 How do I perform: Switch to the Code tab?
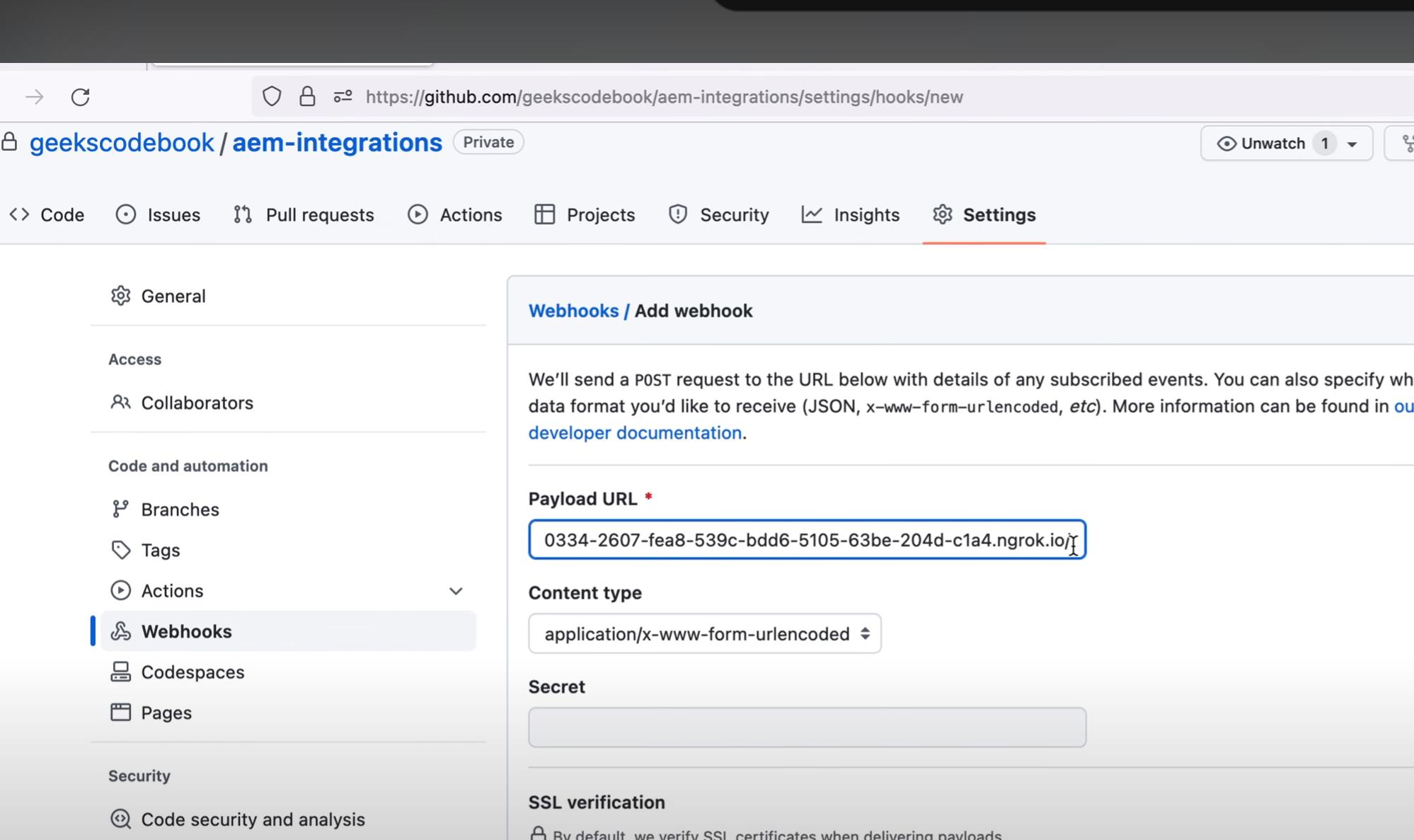(x=47, y=214)
